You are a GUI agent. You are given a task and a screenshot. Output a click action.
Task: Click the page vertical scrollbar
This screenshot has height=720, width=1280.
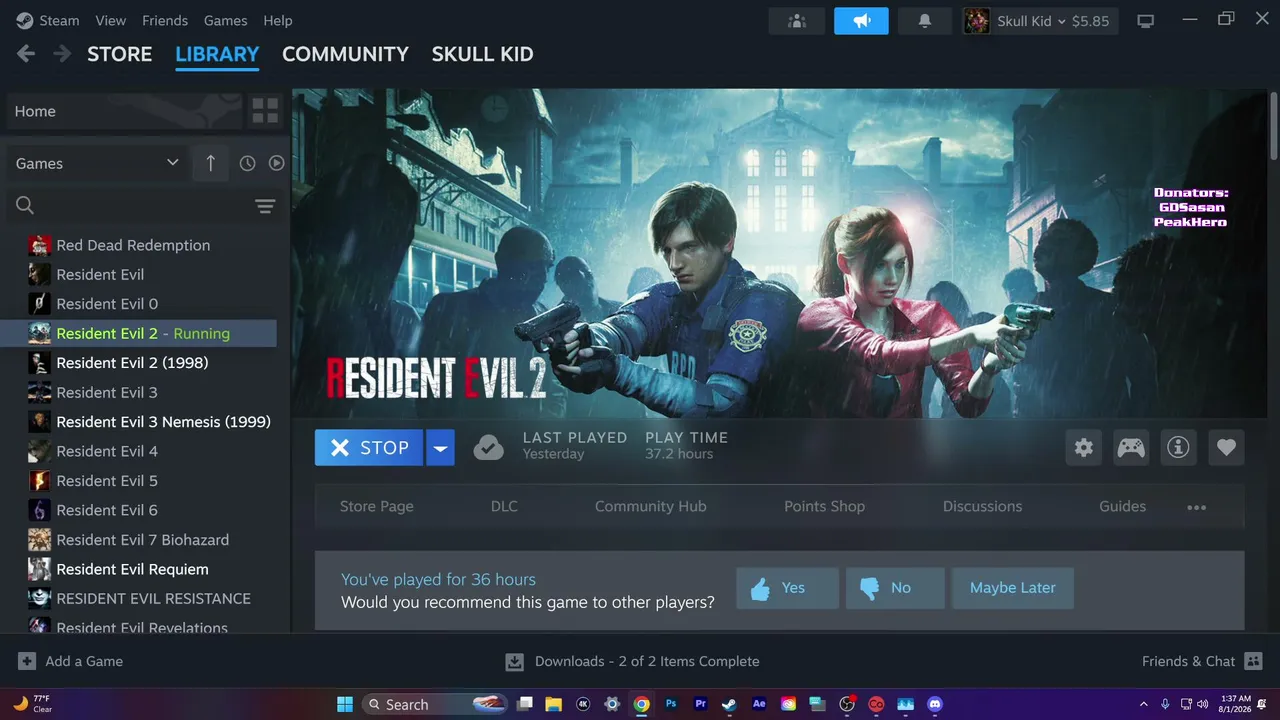point(1273,125)
